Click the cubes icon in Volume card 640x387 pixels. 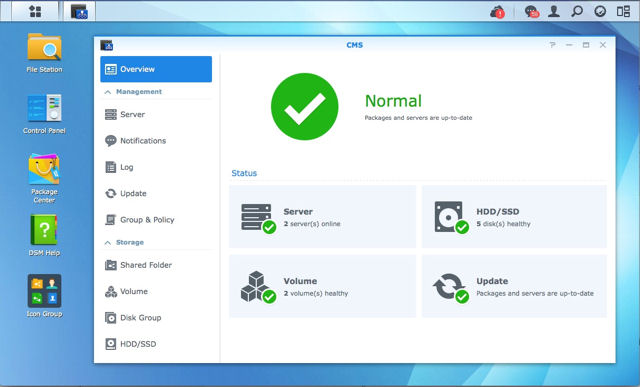258,287
